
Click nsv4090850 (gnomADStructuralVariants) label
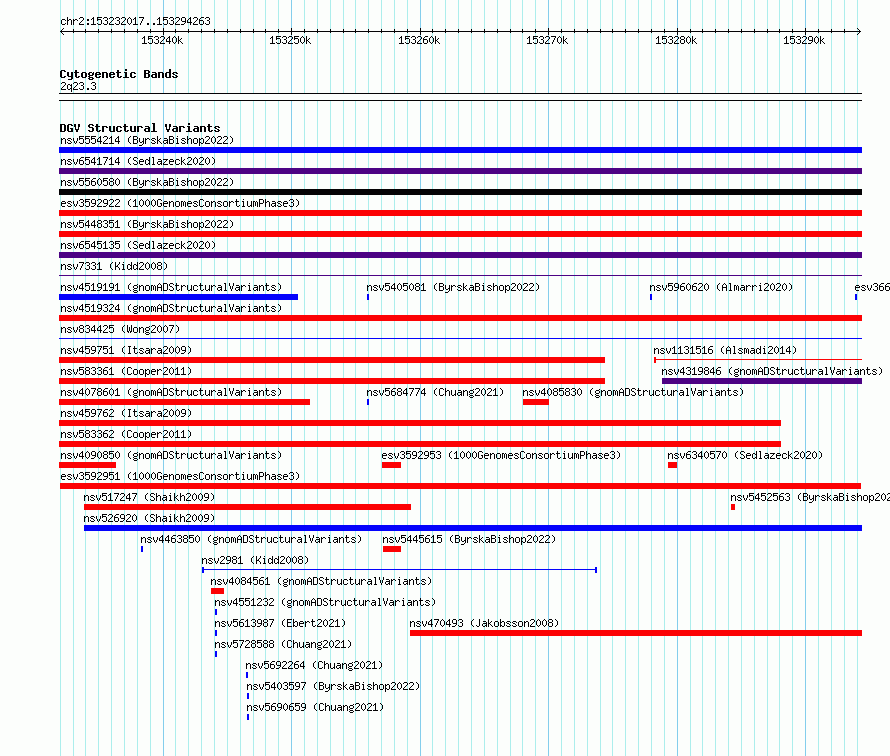[x=171, y=455]
